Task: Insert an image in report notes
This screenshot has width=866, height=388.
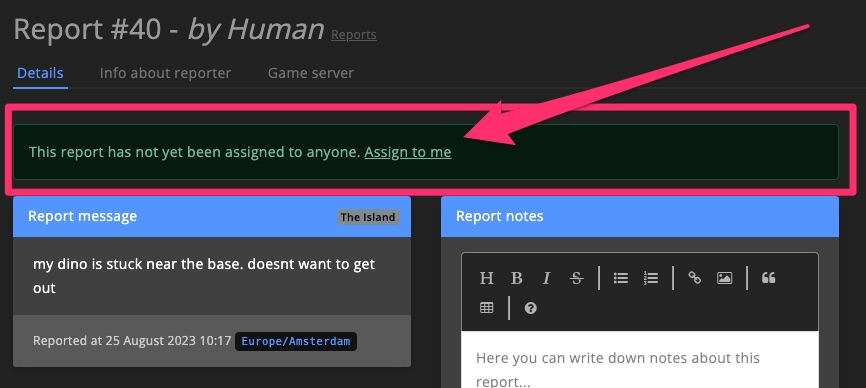Action: 725,278
